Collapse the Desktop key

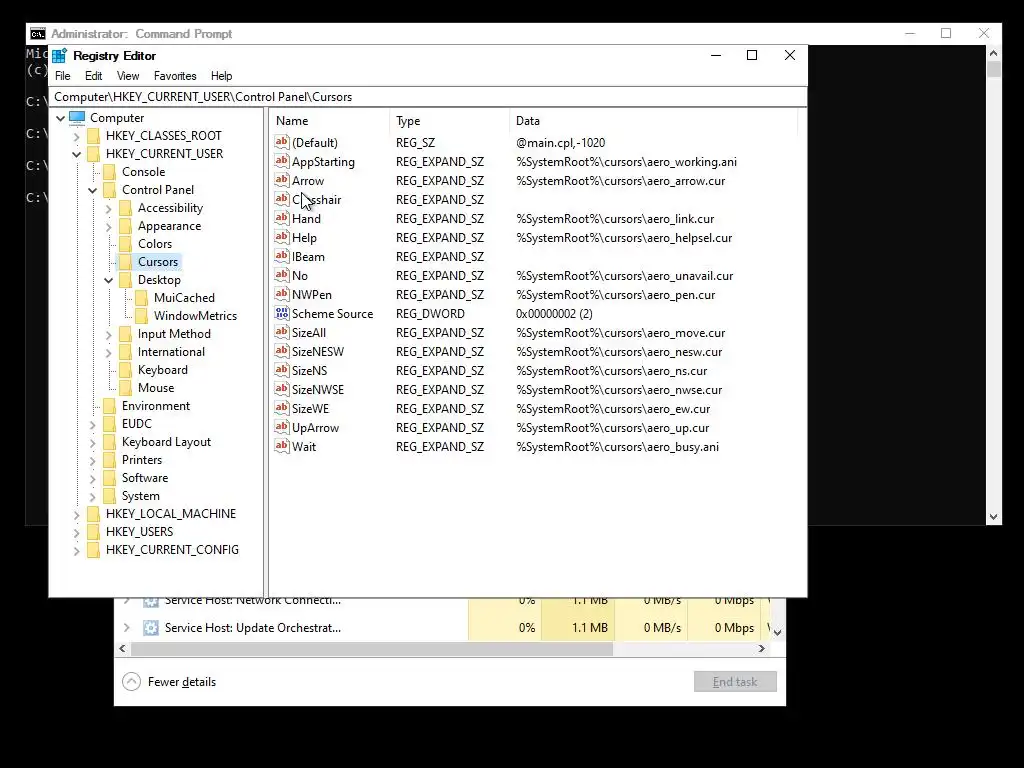[108, 280]
